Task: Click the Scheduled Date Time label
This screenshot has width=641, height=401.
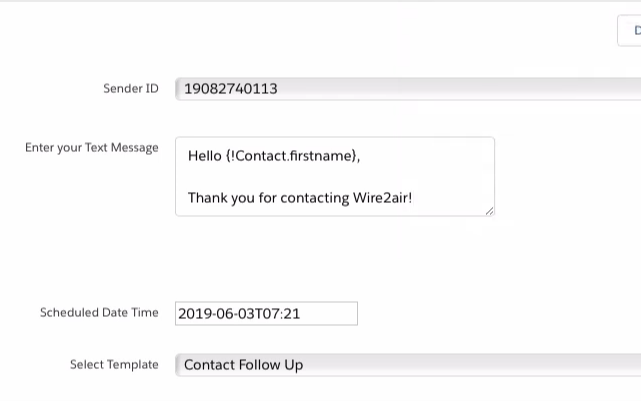Action: pyautogui.click(x=99, y=313)
